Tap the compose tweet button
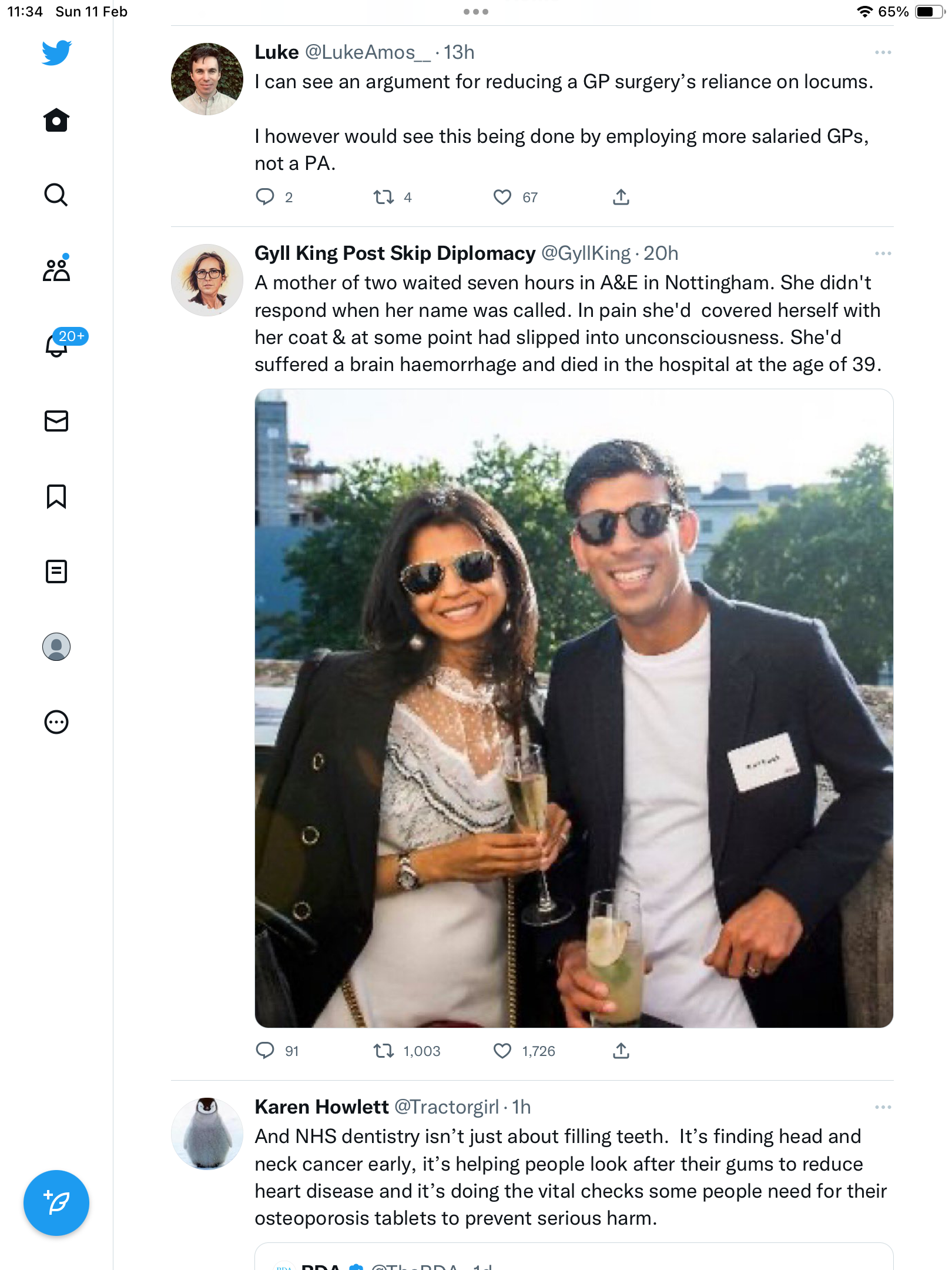Screen dimensions: 952x1270 [56, 1203]
